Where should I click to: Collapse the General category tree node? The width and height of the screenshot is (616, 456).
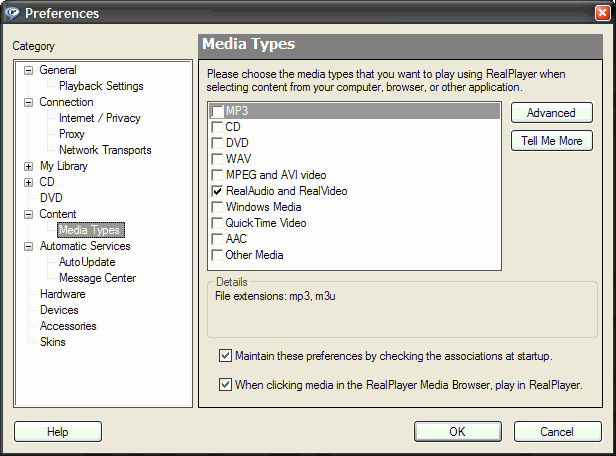(28, 71)
